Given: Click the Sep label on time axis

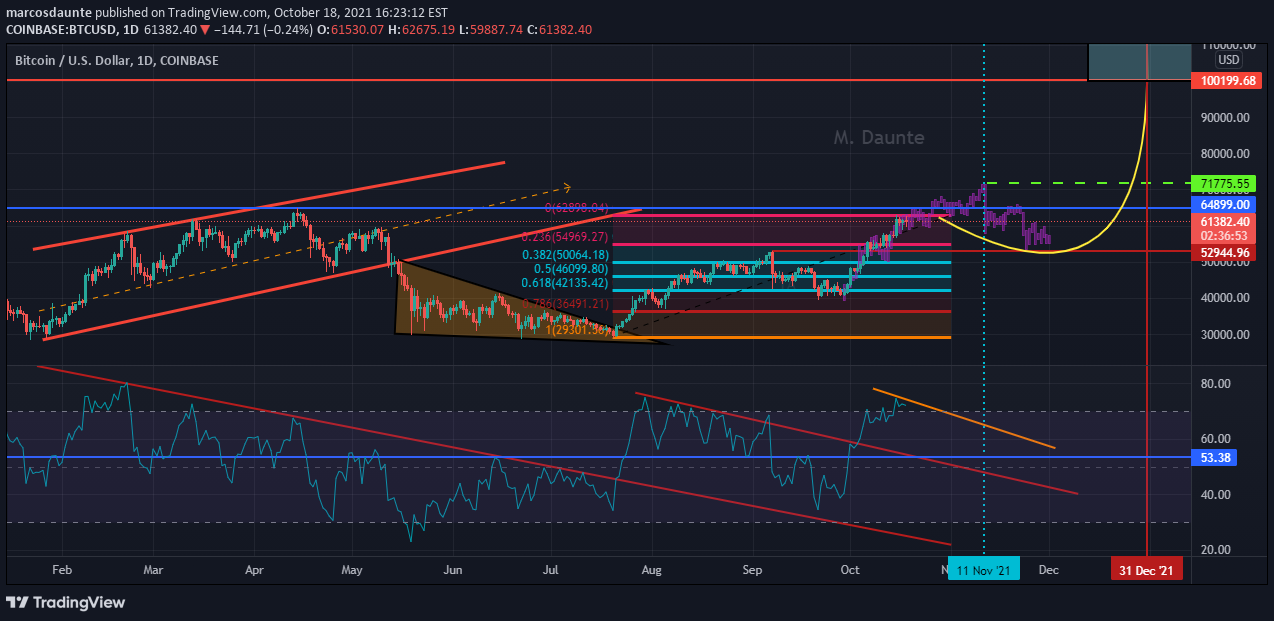Looking at the screenshot, I should pyautogui.click(x=753, y=570).
